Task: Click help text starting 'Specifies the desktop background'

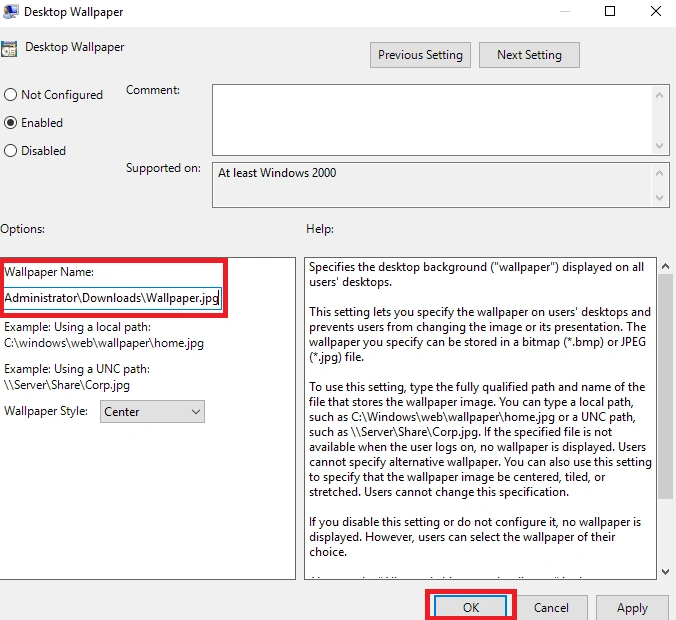Action: tap(476, 275)
